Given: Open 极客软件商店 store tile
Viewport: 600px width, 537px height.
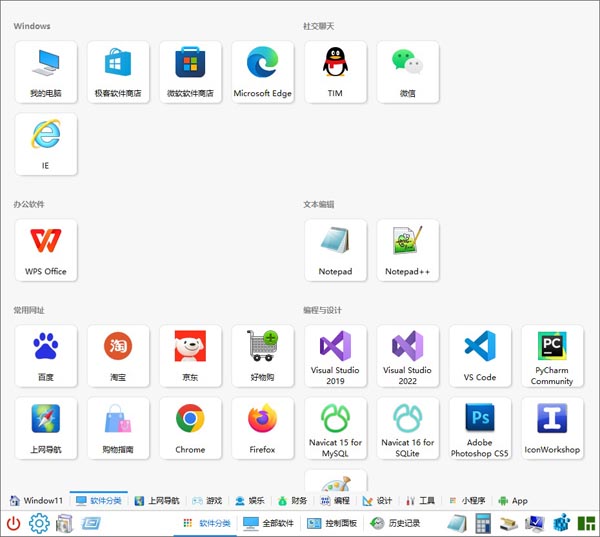Looking at the screenshot, I should click(118, 72).
